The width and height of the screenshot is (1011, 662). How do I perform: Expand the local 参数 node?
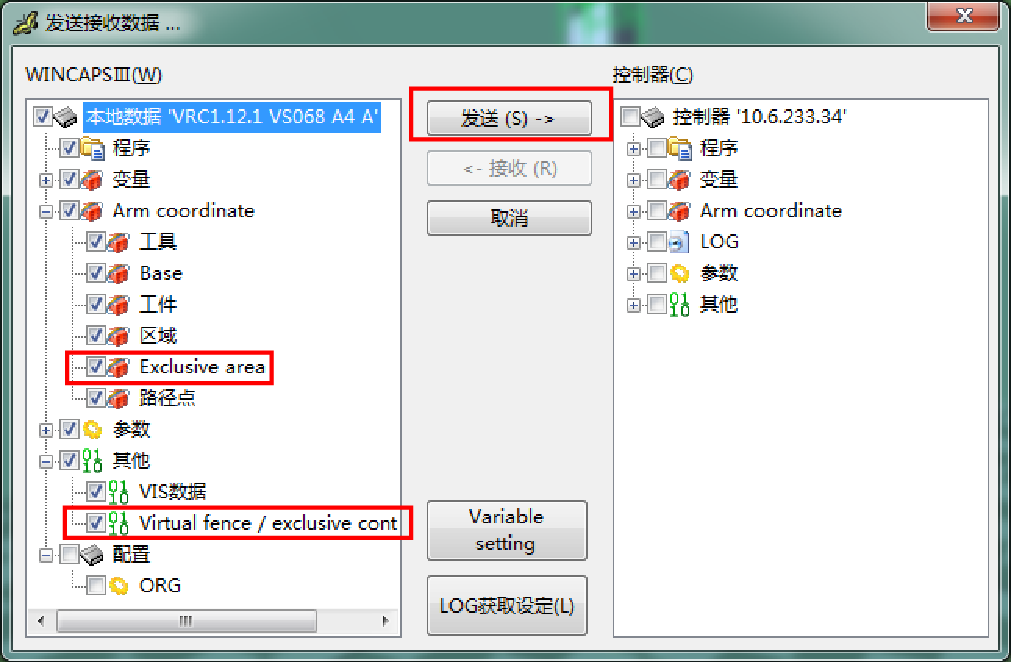click(46, 429)
